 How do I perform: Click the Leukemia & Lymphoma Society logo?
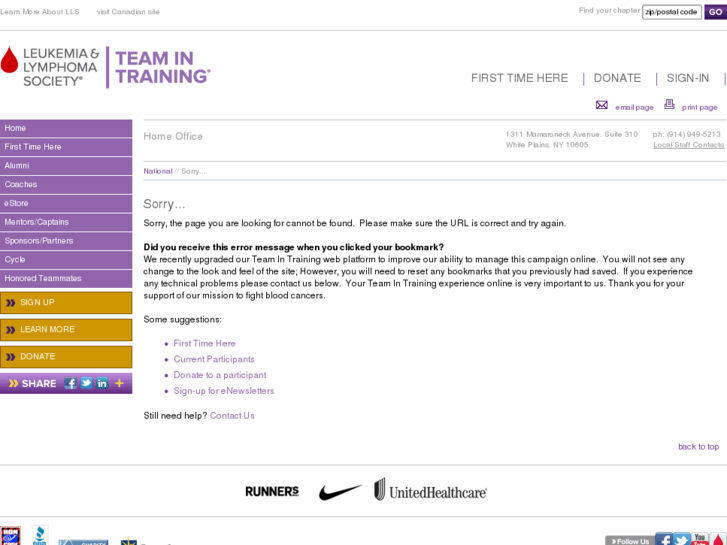(50, 67)
